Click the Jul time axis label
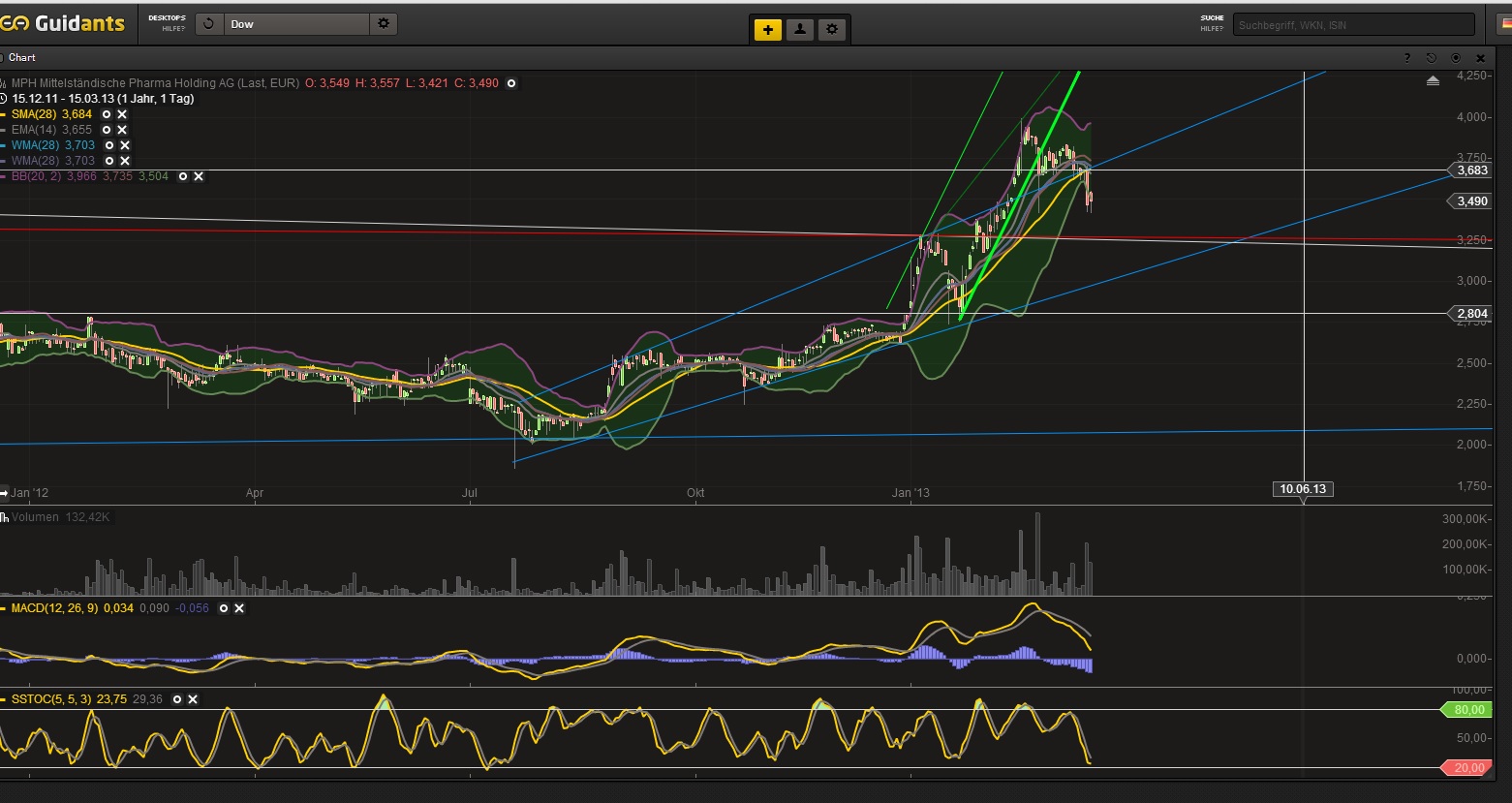 (x=470, y=493)
